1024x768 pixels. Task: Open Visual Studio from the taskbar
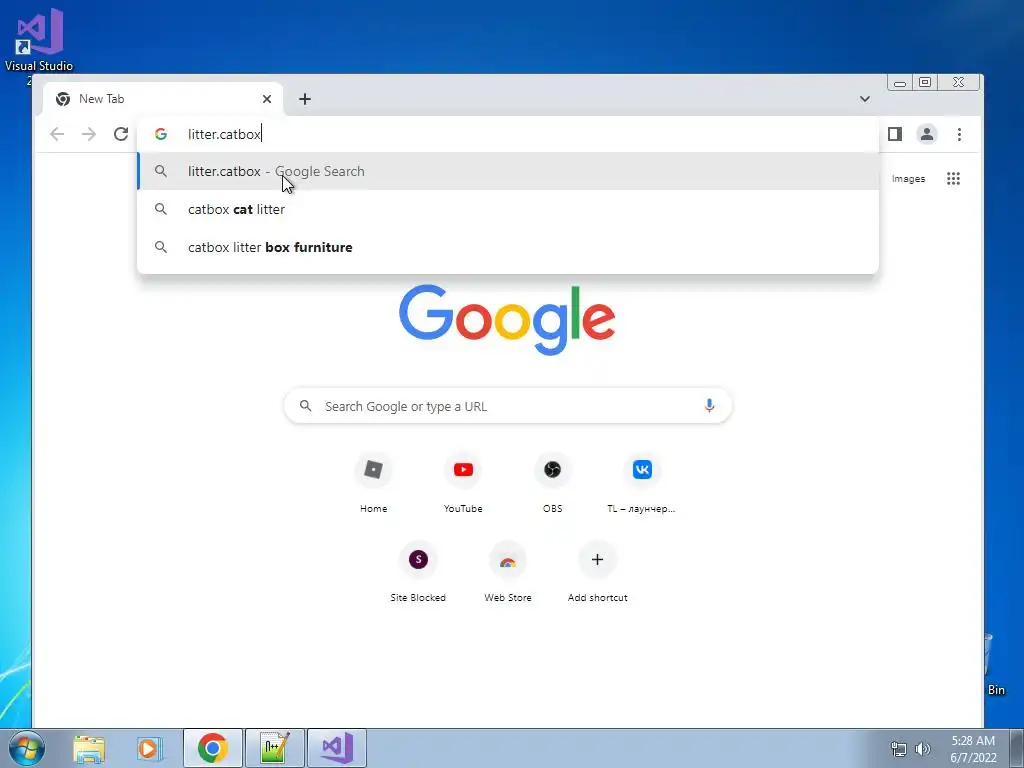337,748
